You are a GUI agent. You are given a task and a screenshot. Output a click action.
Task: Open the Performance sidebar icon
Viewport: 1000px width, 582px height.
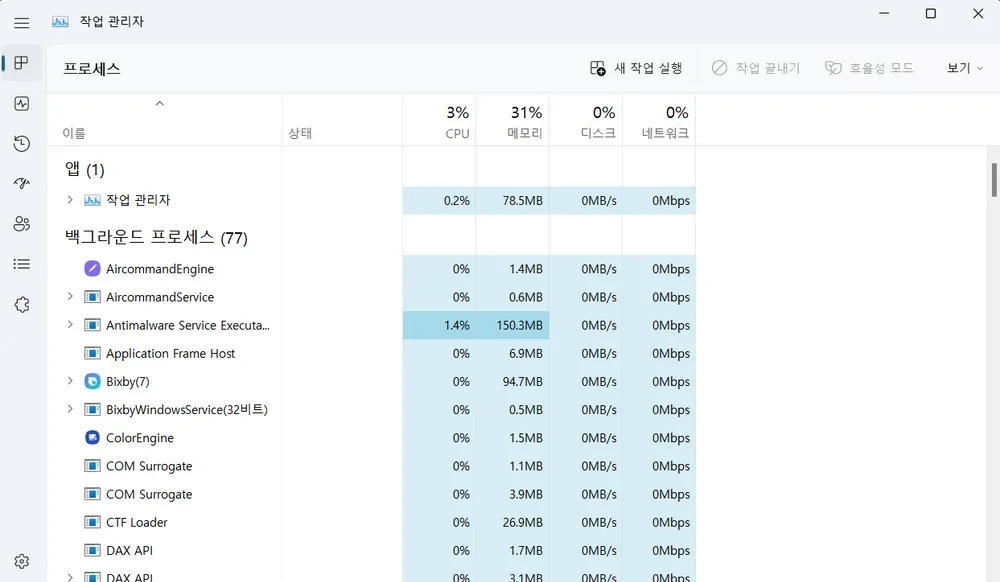click(x=22, y=103)
